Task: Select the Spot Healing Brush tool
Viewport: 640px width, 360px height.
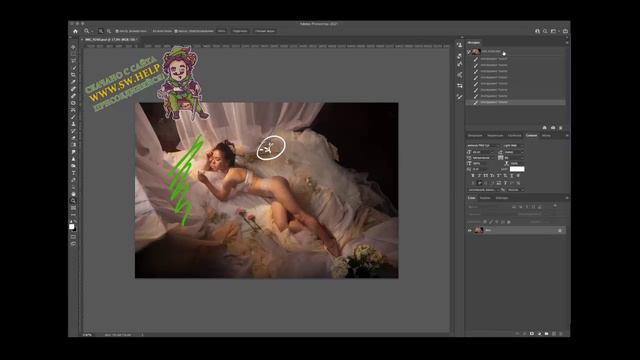Action: (x=73, y=89)
